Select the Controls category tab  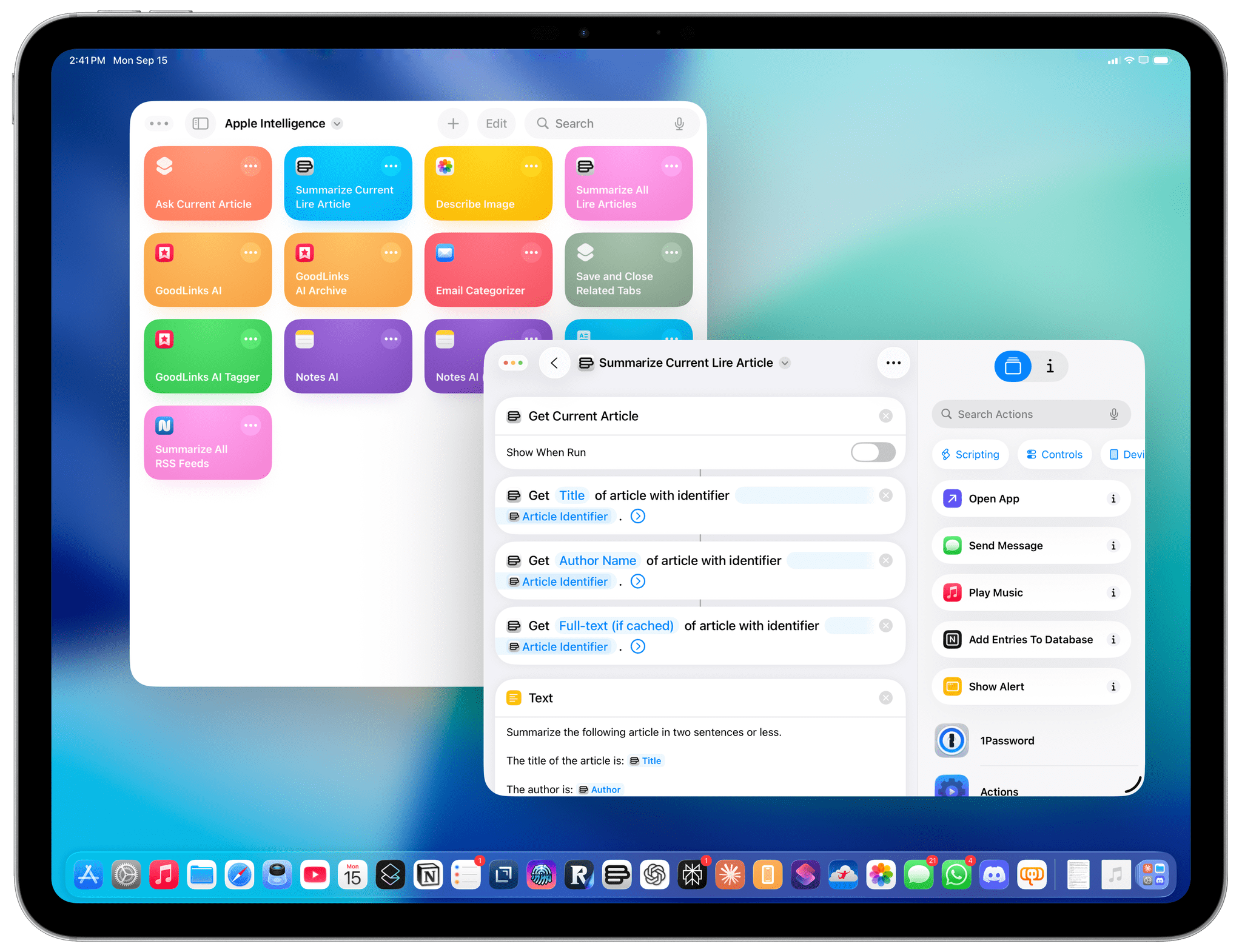pos(1055,455)
